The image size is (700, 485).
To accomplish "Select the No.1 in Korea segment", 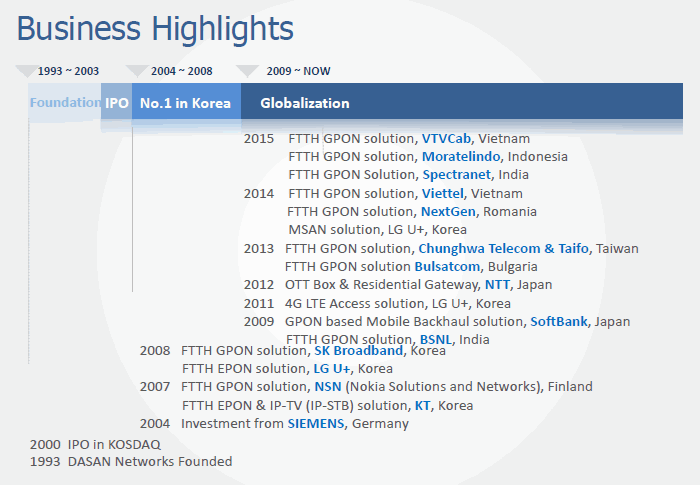I will (186, 102).
